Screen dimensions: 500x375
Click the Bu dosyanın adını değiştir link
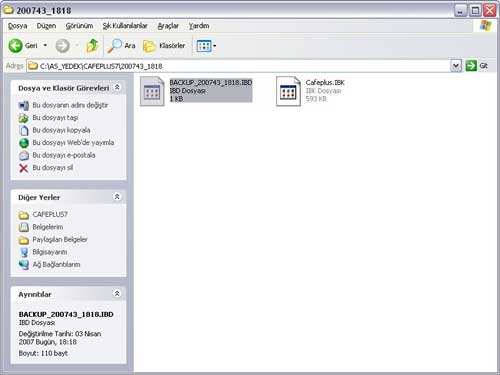pyautogui.click(x=70, y=105)
